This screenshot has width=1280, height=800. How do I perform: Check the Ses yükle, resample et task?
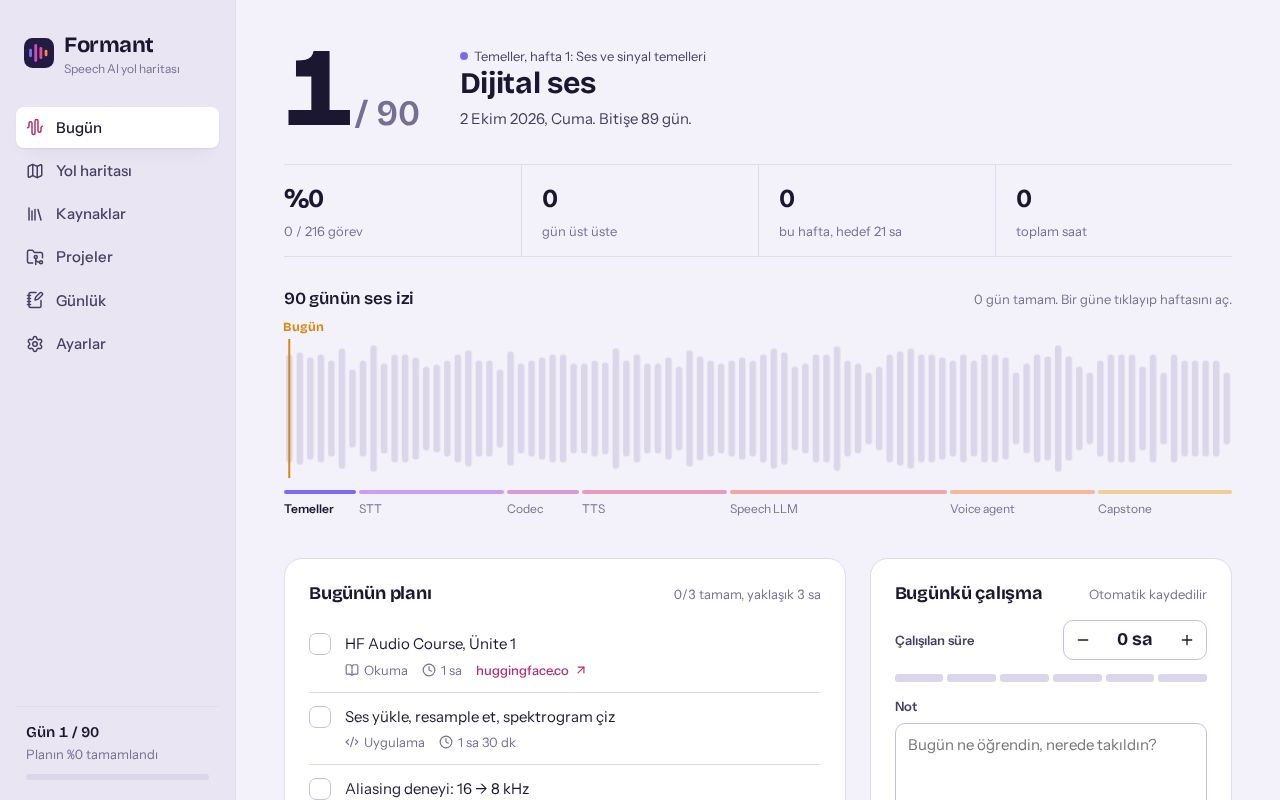click(320, 717)
